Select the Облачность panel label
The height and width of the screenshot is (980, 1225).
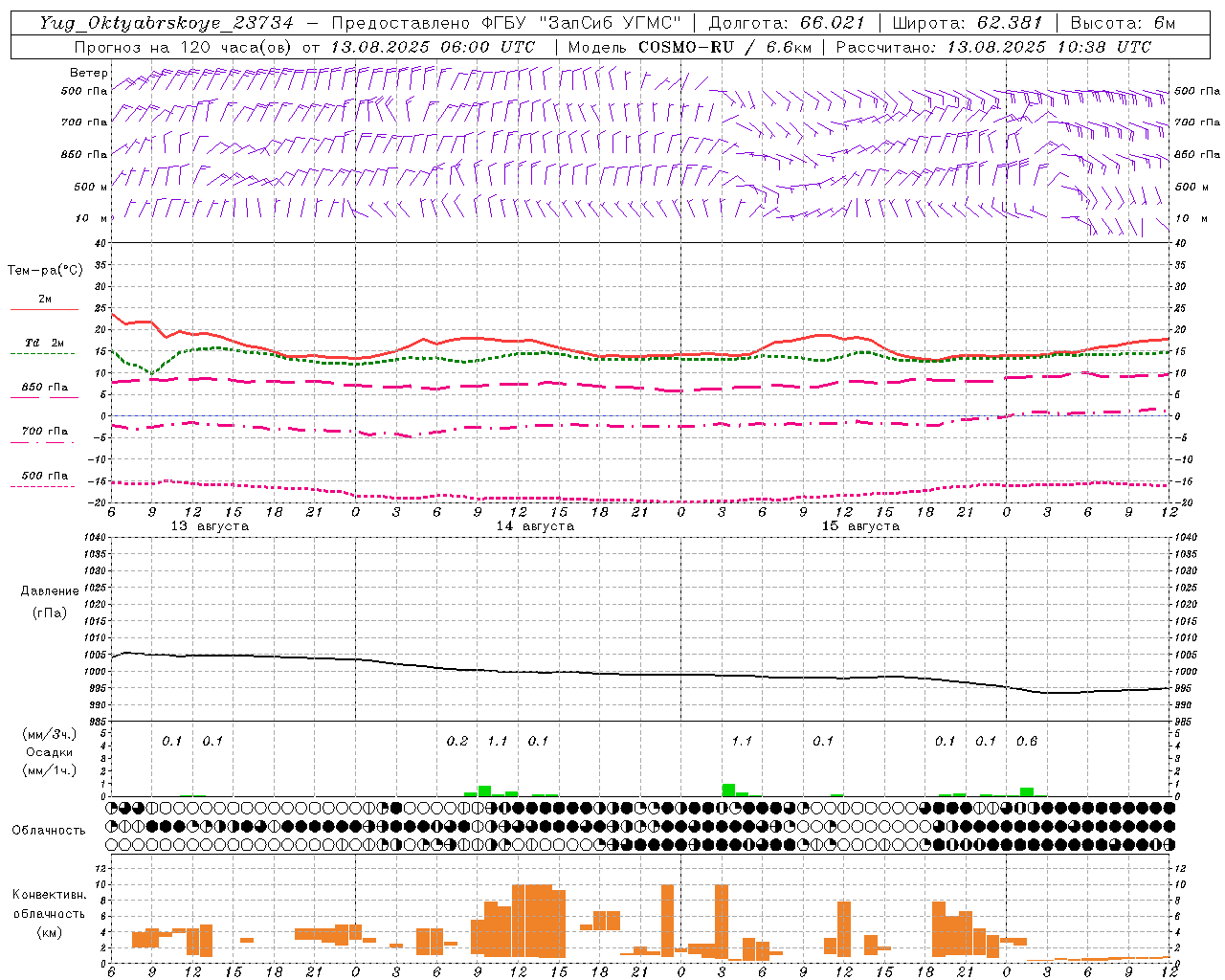[x=49, y=830]
